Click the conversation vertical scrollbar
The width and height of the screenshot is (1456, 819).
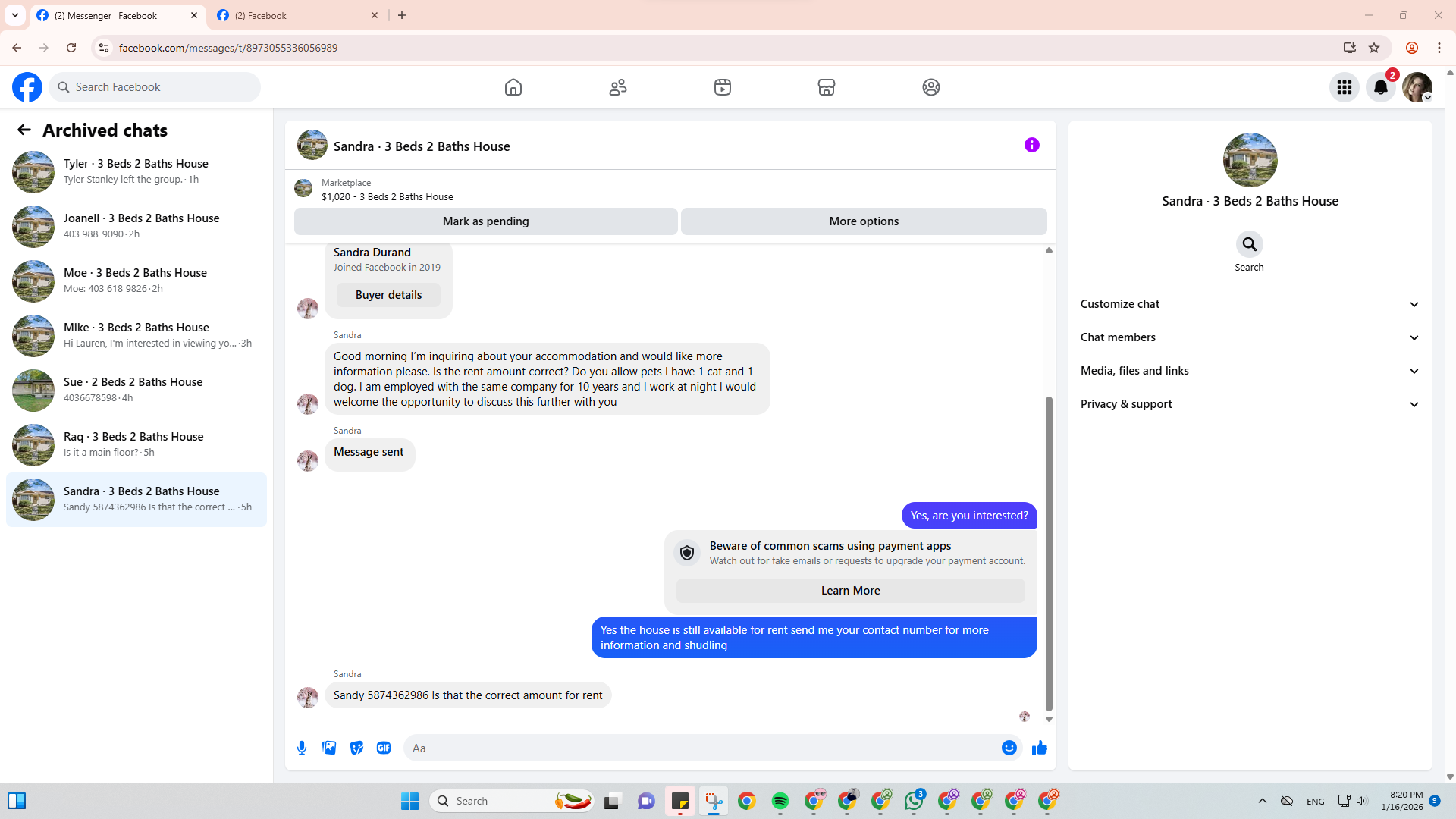[x=1049, y=554]
